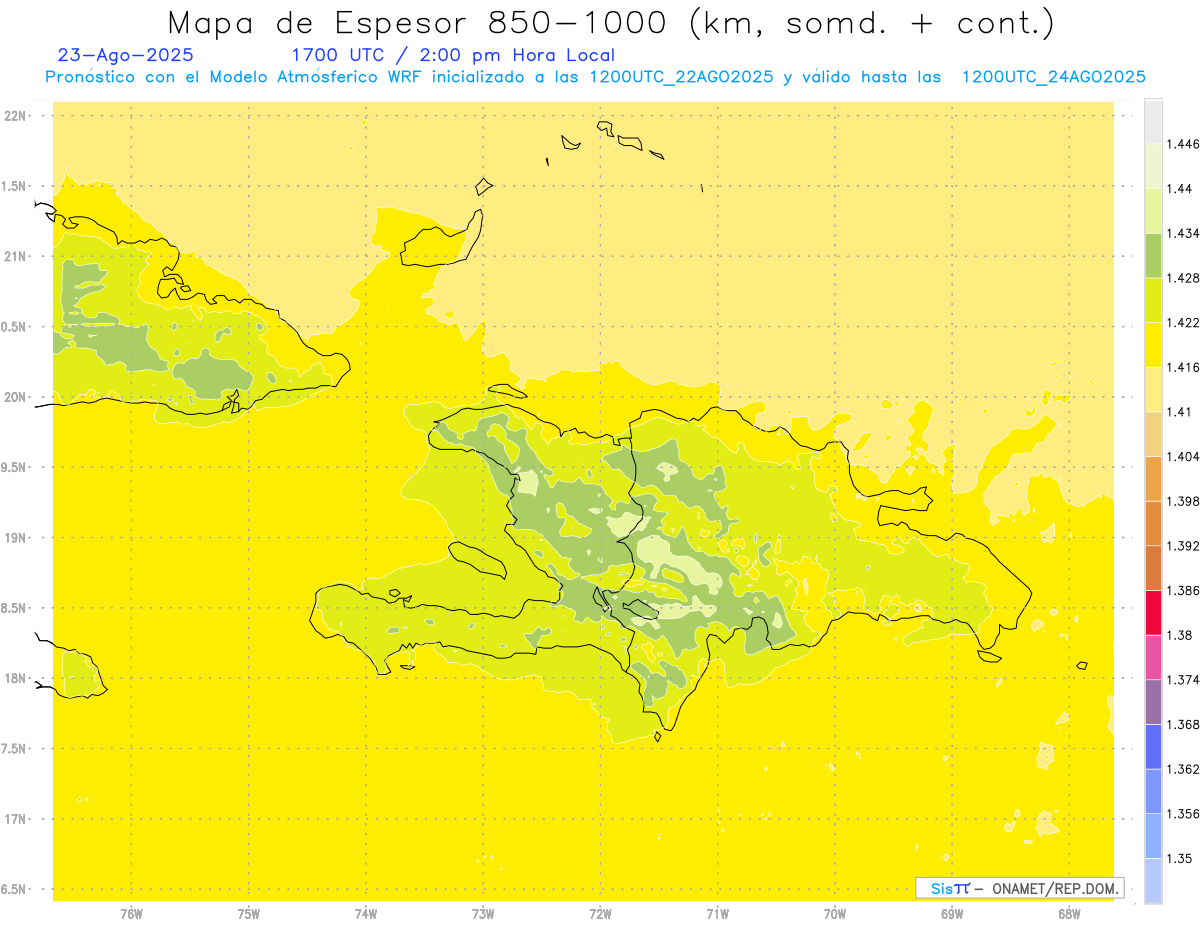Image resolution: width=1200 pixels, height=927 pixels.
Task: Click the legend value 1.386
Action: [1183, 590]
